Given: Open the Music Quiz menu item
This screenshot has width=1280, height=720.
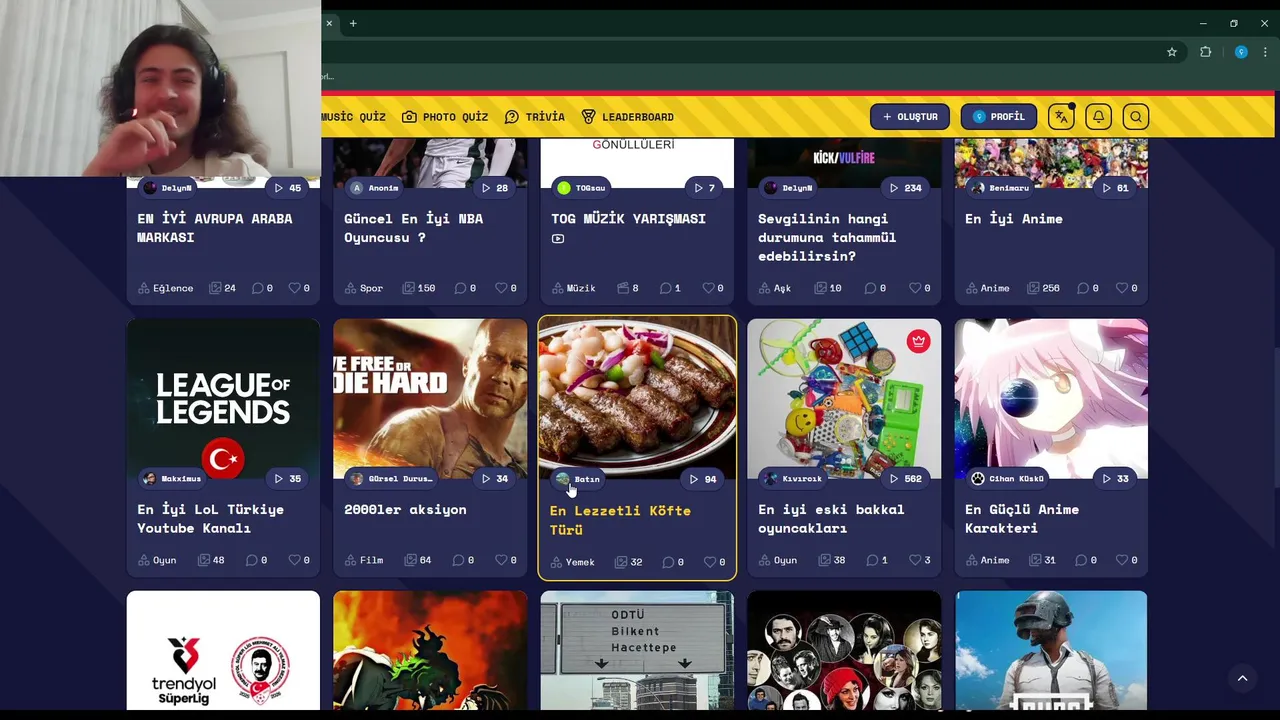Looking at the screenshot, I should pyautogui.click(x=353, y=117).
